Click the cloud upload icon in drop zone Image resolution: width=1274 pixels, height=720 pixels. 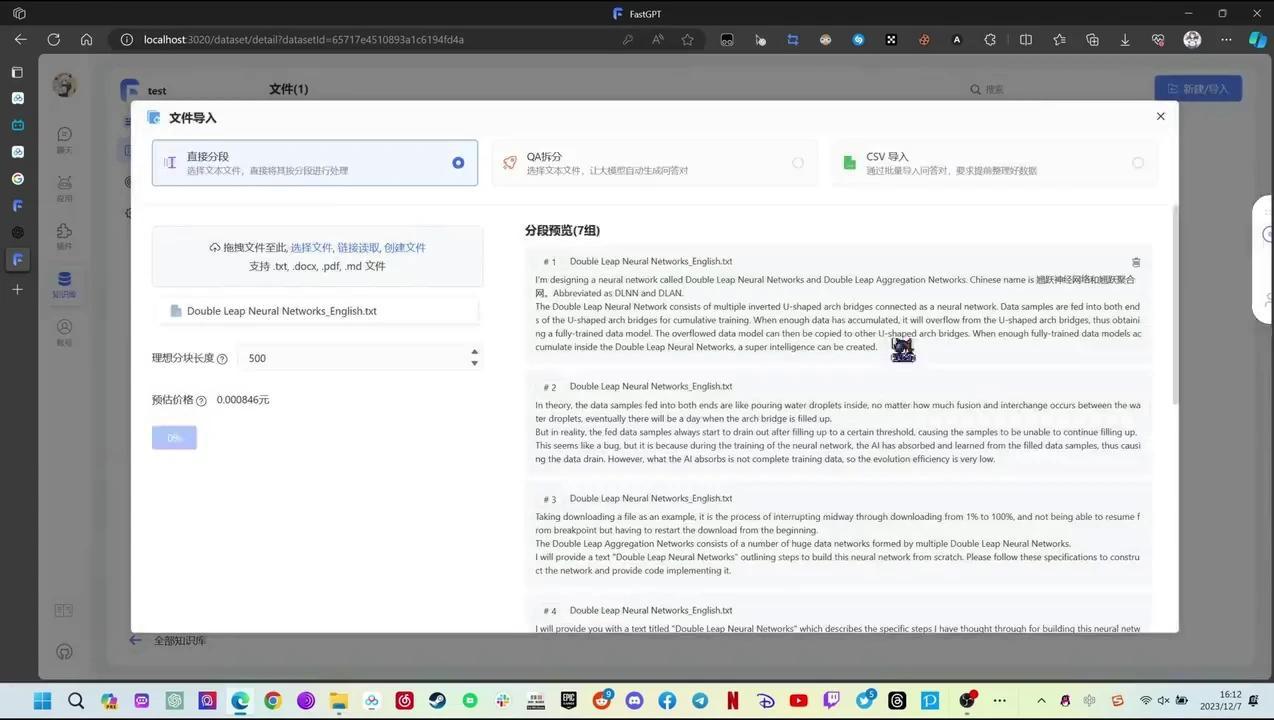(215, 247)
